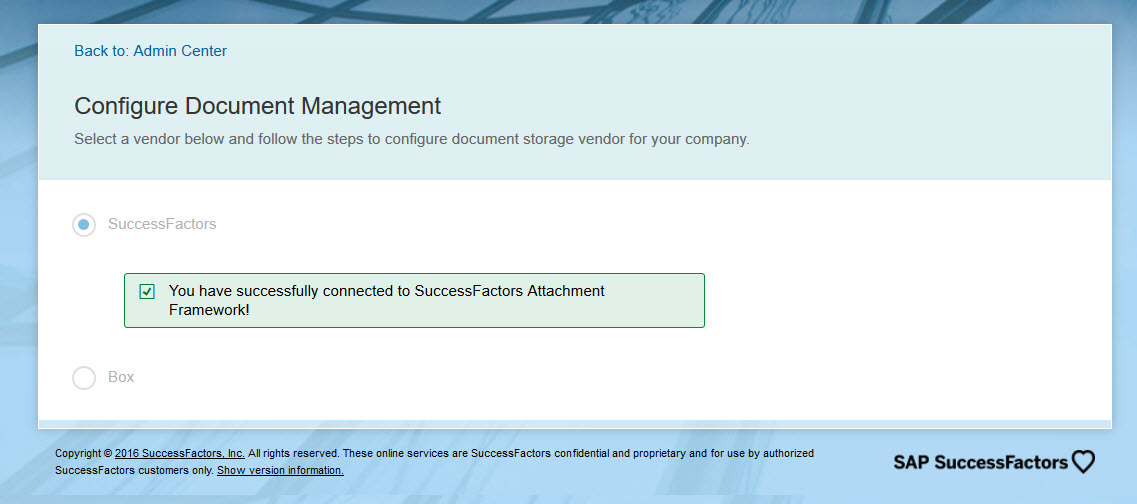The height and width of the screenshot is (504, 1137).
Task: Open the 2016 SuccessFactors, Inc. link
Action: coord(180,453)
